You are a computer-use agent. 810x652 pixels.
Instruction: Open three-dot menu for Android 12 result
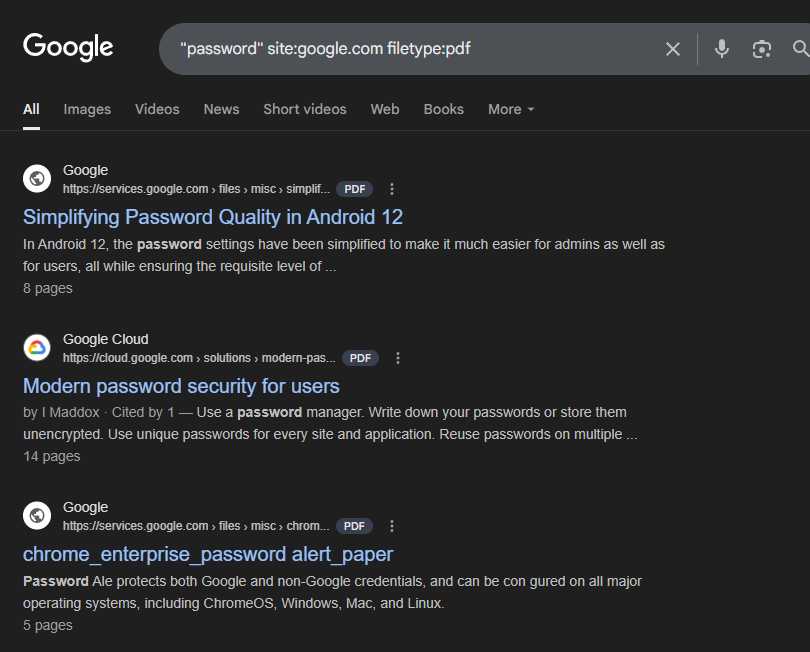coord(392,189)
